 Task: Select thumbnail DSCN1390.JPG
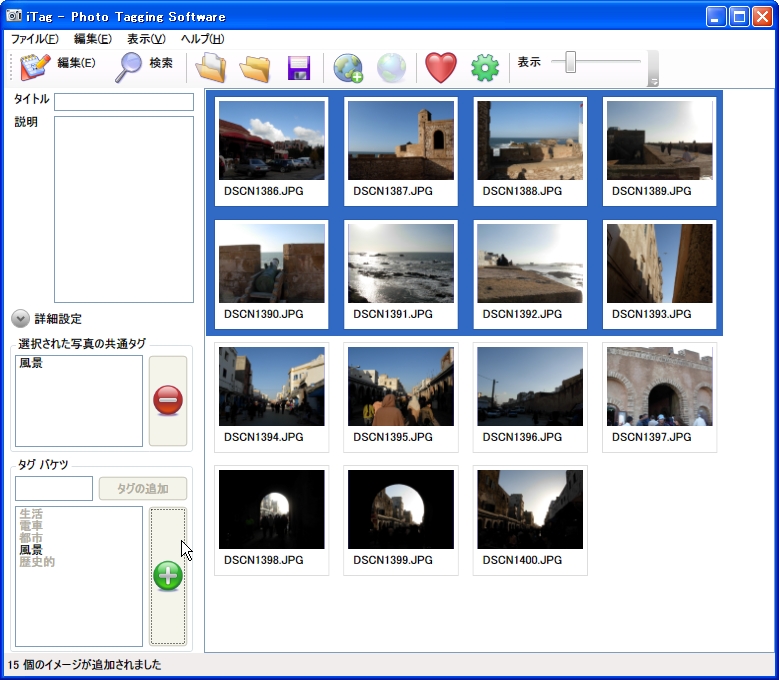pyautogui.click(x=271, y=274)
